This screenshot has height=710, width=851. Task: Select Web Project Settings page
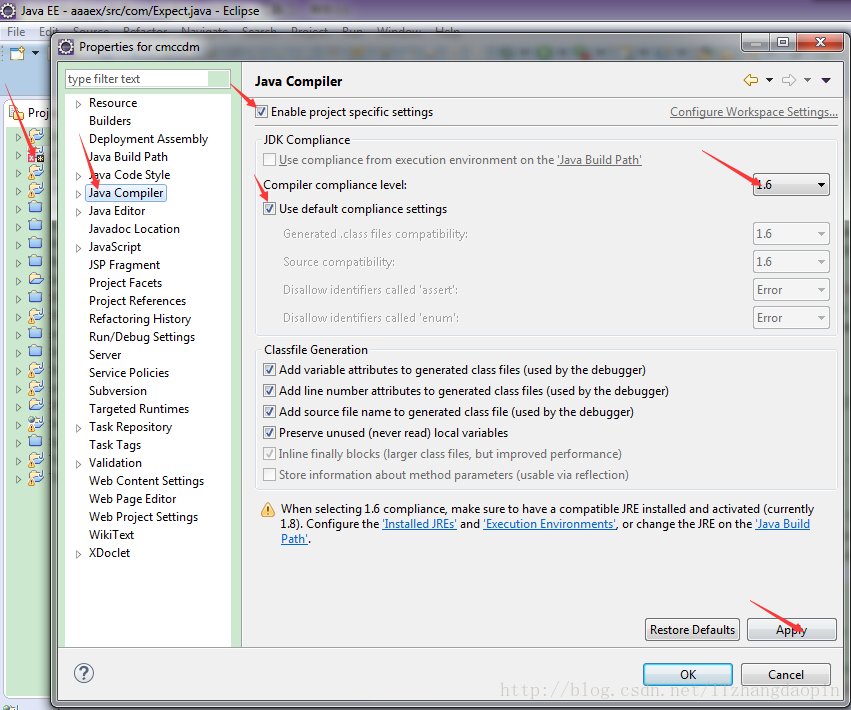[143, 516]
